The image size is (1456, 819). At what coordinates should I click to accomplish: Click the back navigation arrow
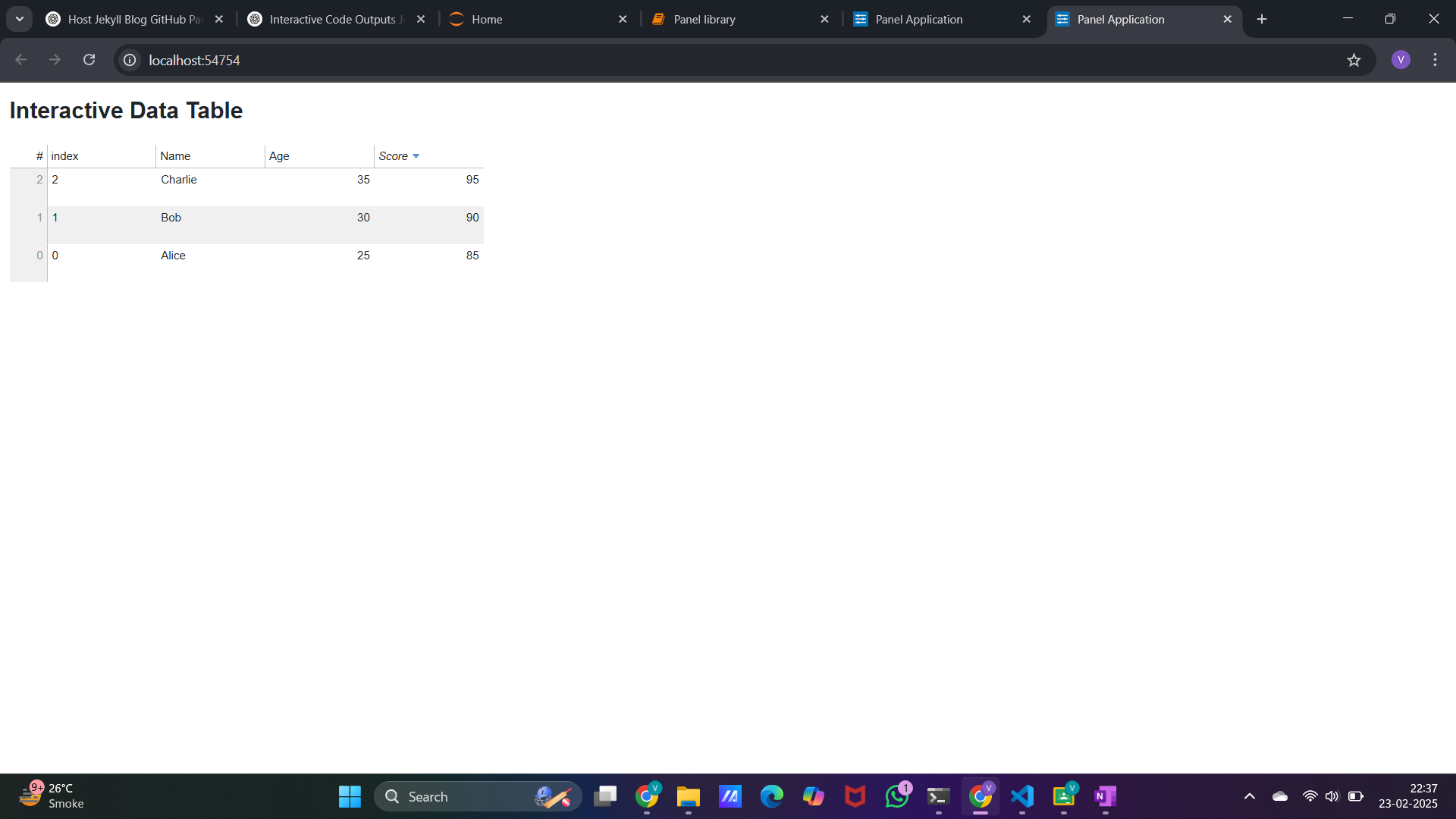click(20, 59)
